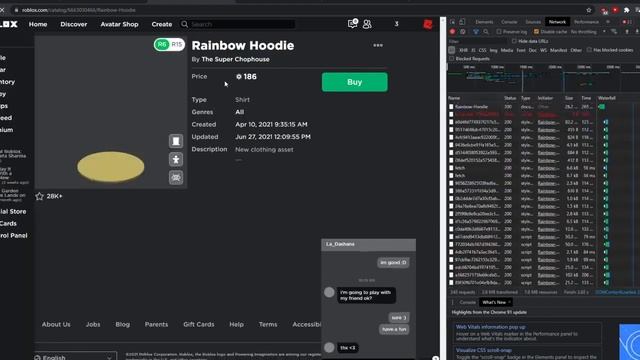640x360 pixels.
Task: Expand more DevTools tabs chevron
Action: 608,22
